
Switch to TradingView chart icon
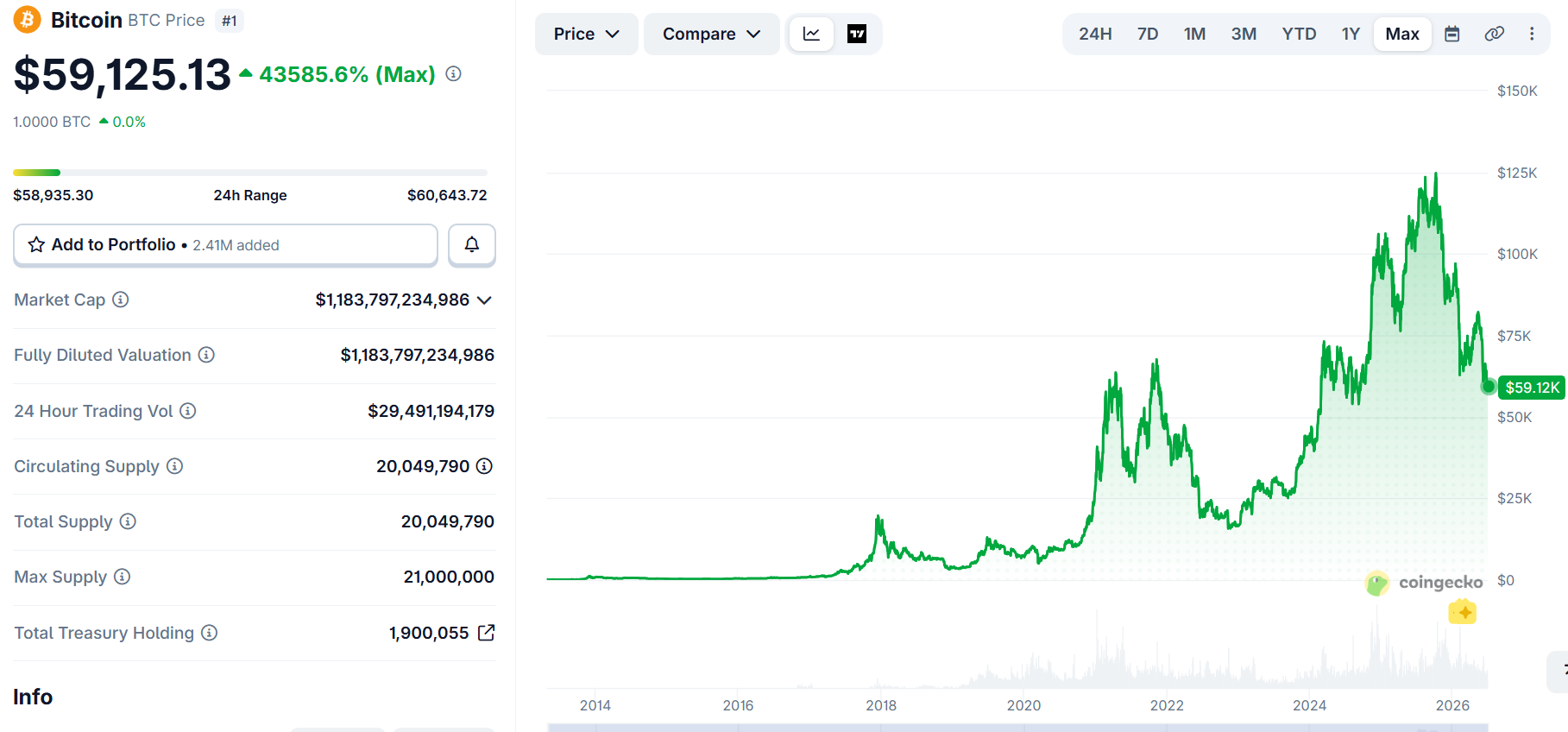tap(857, 34)
